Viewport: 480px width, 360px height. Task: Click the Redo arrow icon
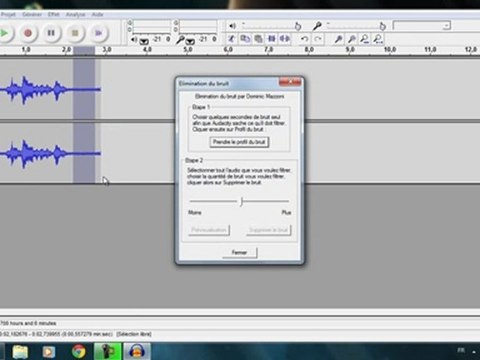(318, 39)
